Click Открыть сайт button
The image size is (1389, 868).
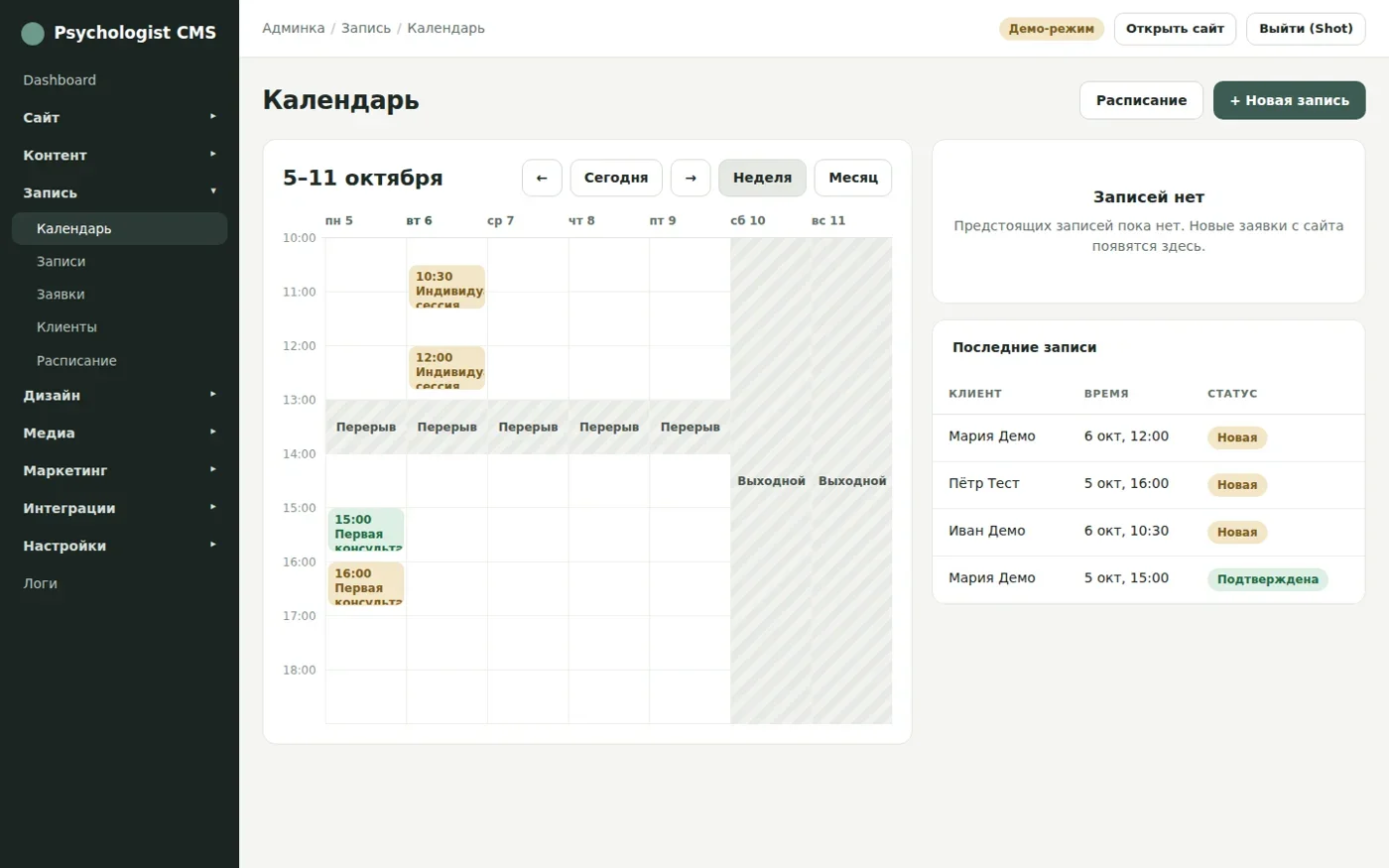pos(1175,29)
